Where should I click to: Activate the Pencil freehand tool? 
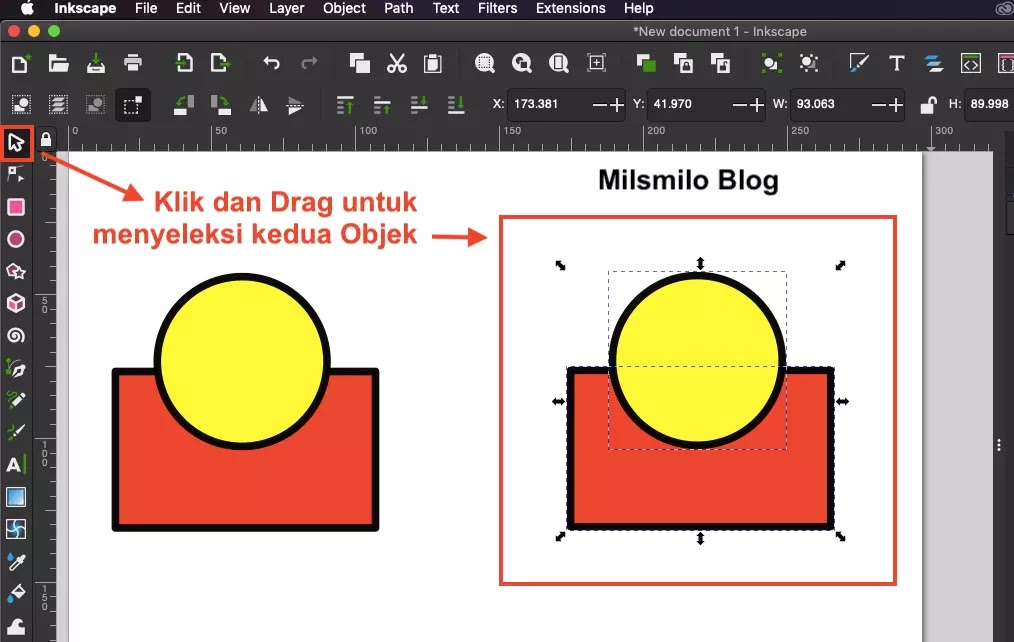pos(16,400)
